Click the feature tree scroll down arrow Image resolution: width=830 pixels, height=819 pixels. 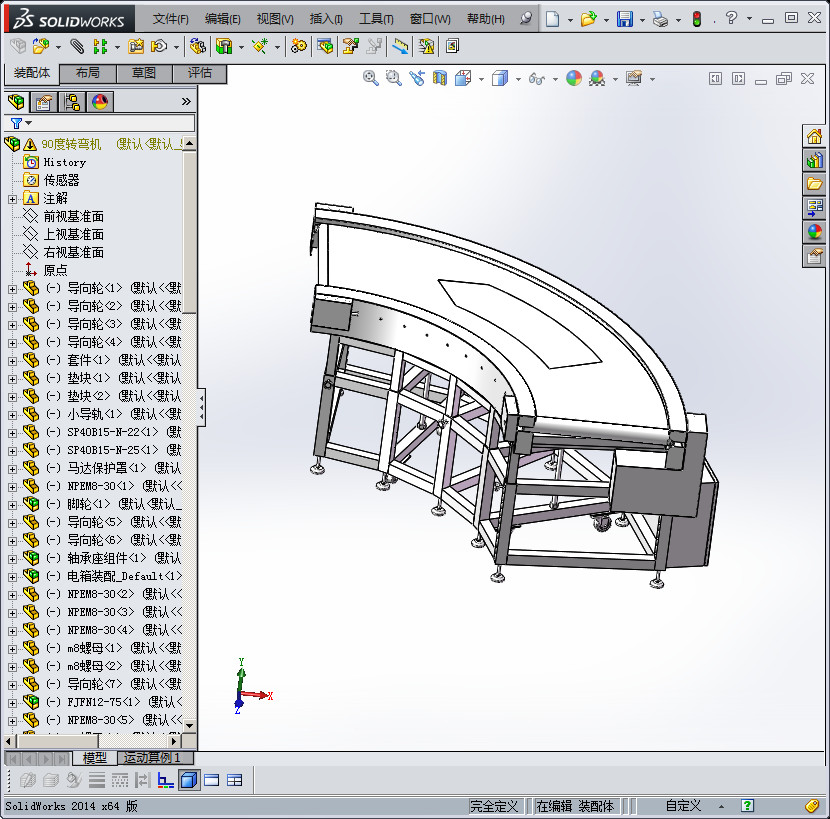(x=189, y=725)
